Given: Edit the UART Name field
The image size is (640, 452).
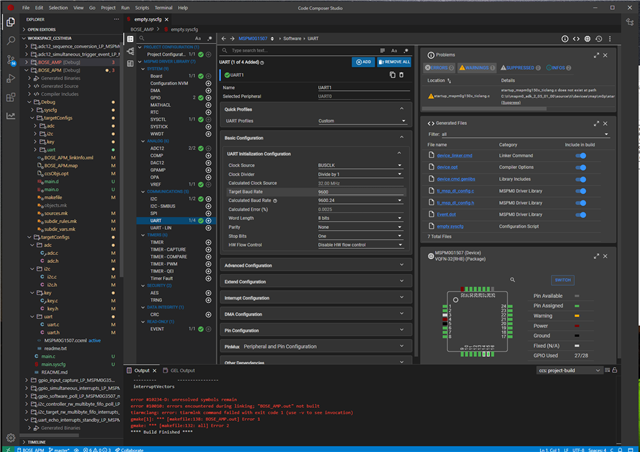Looking at the screenshot, I should [363, 87].
